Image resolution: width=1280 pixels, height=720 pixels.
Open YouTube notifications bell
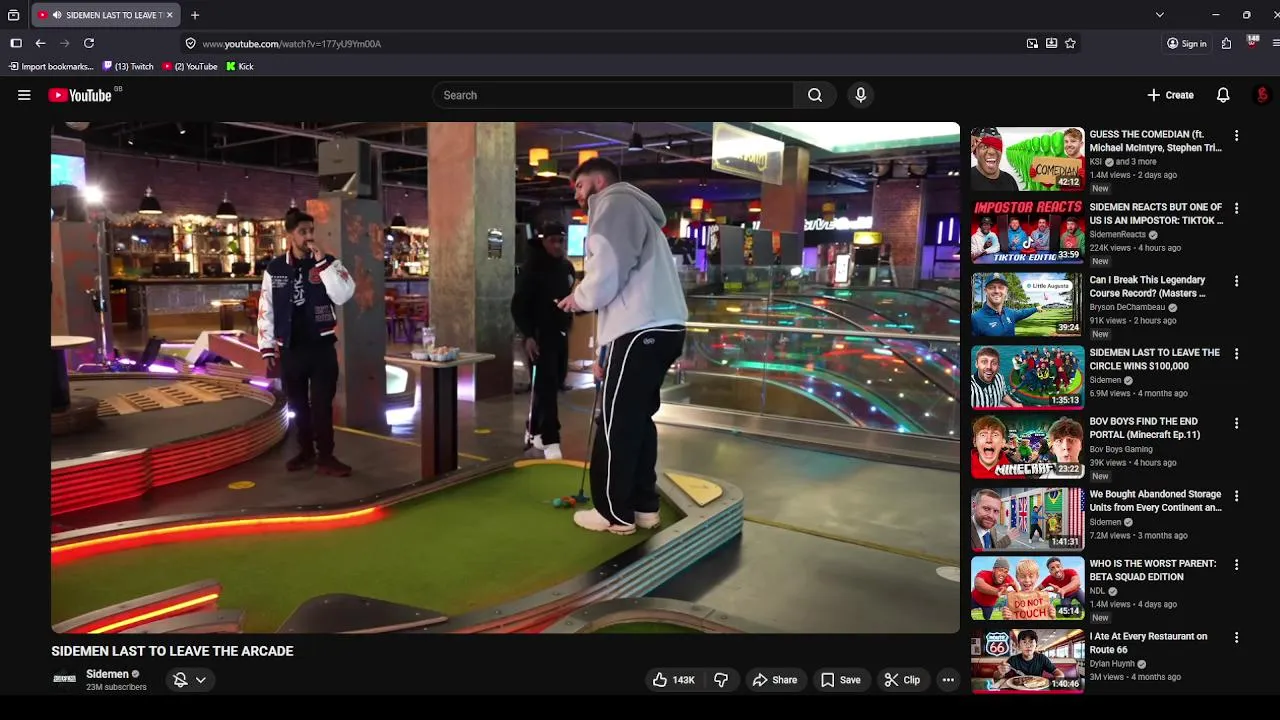coord(1223,95)
